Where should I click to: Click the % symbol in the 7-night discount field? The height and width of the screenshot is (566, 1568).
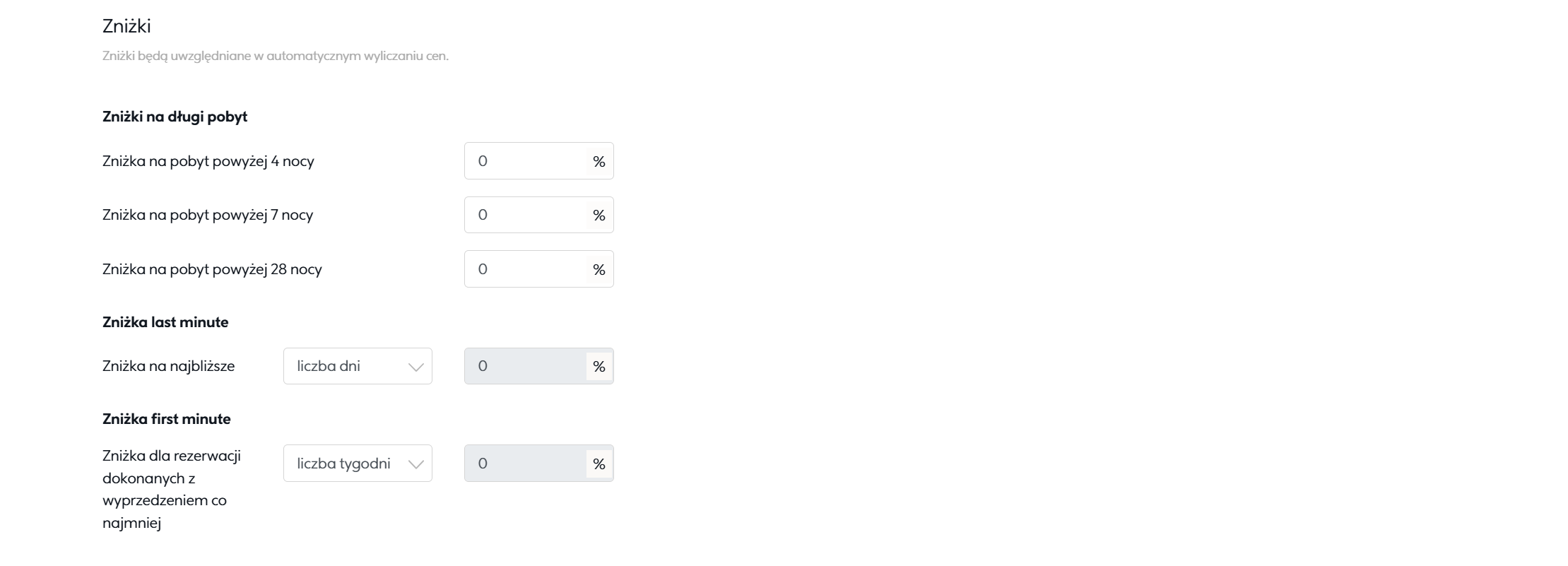[599, 216]
